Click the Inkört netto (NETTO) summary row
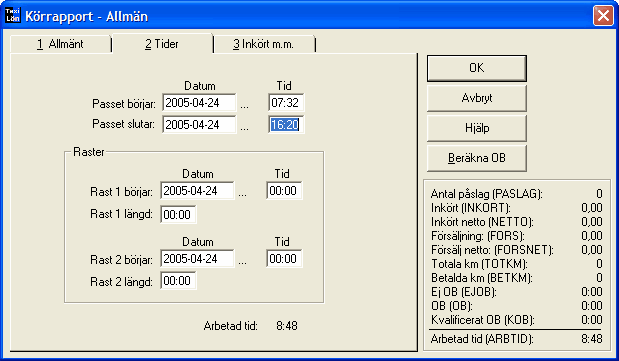619x361 pixels. point(517,222)
